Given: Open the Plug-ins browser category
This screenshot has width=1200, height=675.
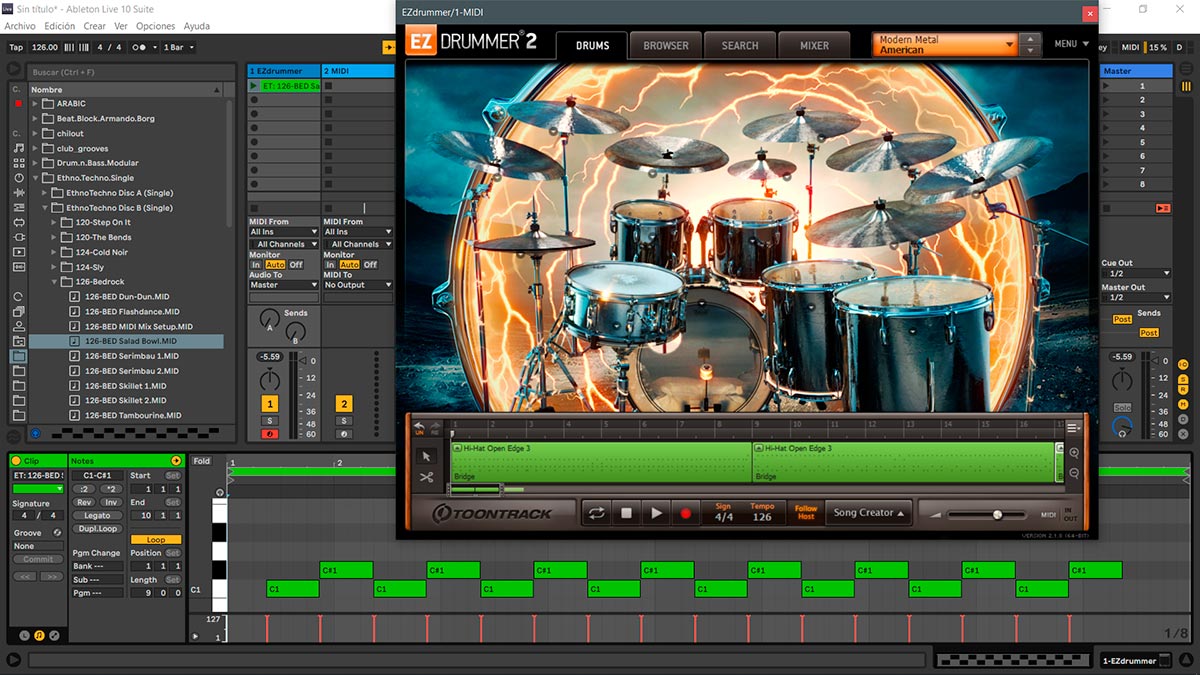Looking at the screenshot, I should 18,237.
